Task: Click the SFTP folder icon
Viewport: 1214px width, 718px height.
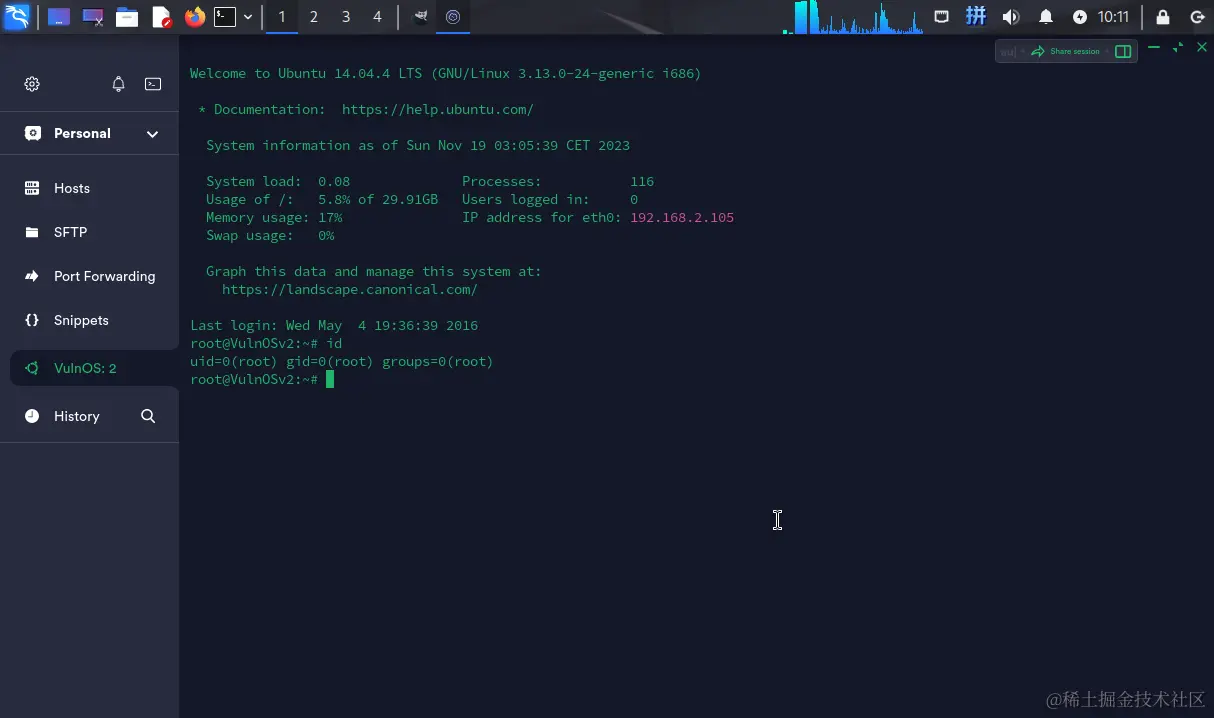Action: pyautogui.click(x=32, y=232)
